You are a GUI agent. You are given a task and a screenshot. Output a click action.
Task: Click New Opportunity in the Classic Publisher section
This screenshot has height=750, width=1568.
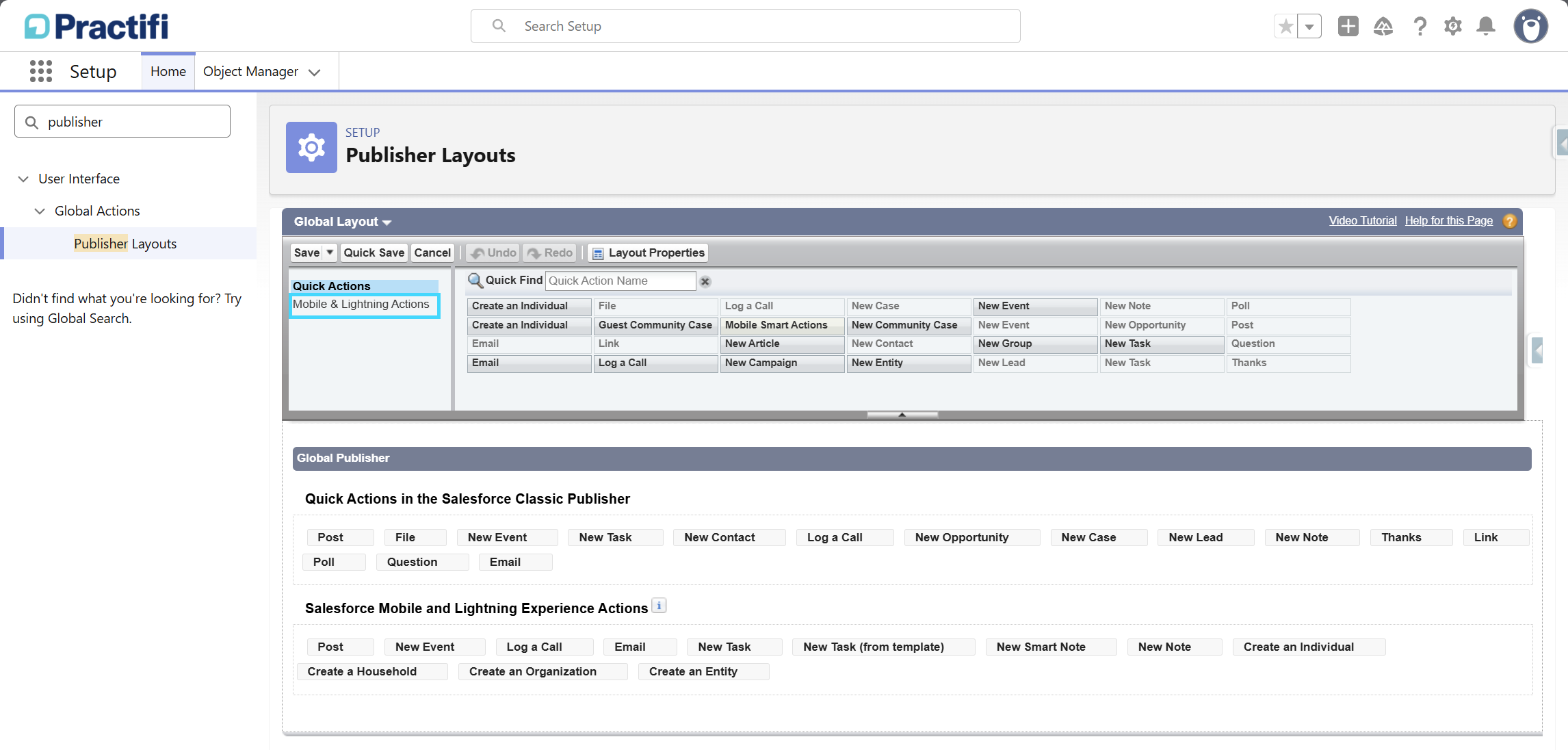[971, 537]
